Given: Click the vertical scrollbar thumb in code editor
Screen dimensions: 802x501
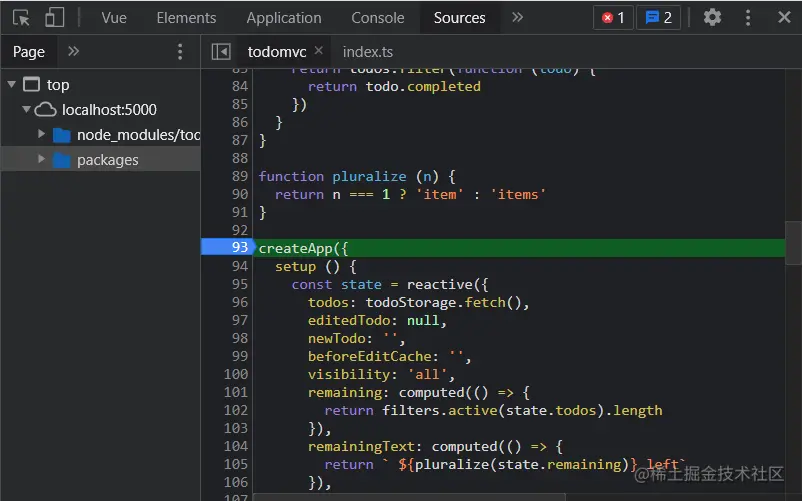Looking at the screenshot, I should pyautogui.click(x=793, y=243).
